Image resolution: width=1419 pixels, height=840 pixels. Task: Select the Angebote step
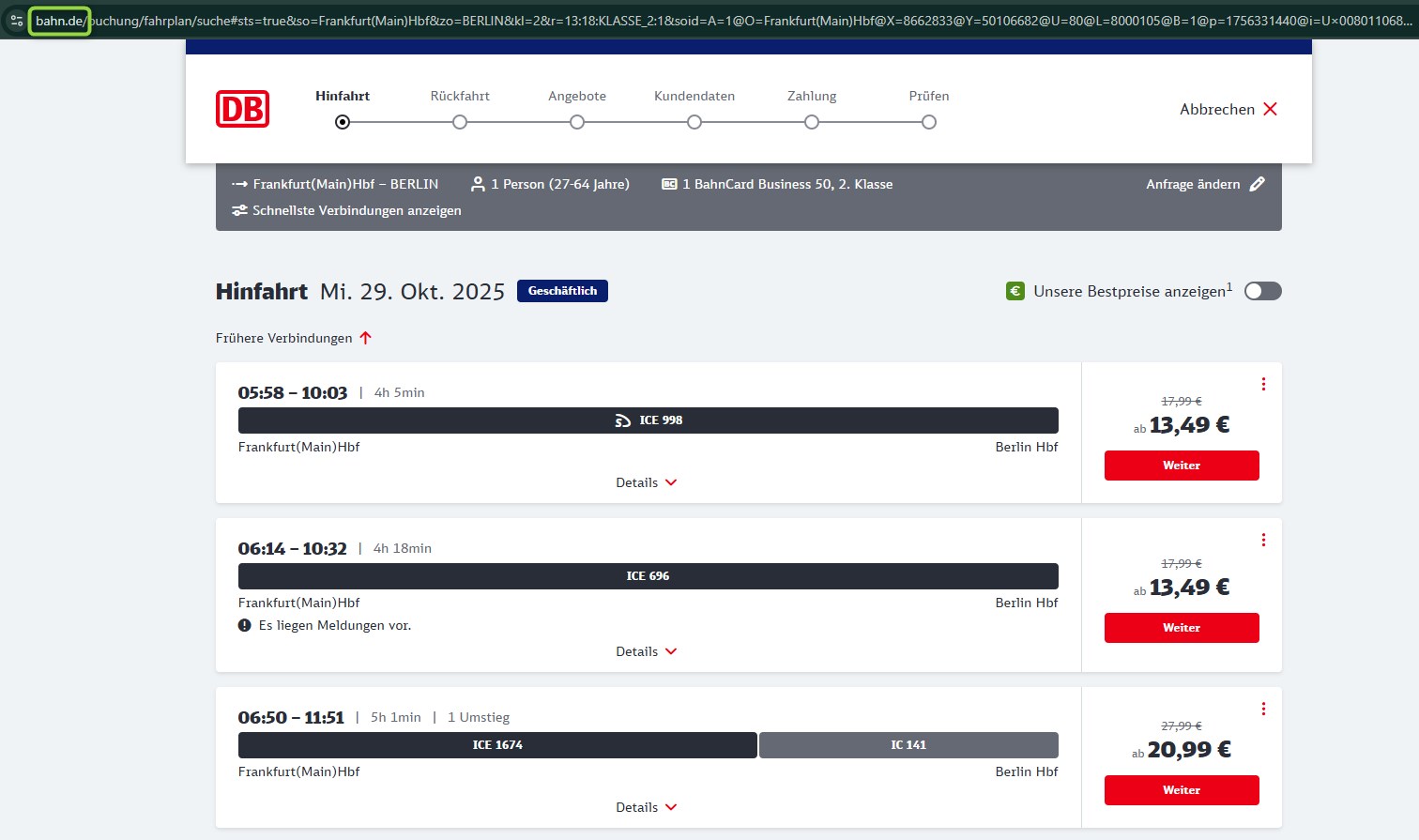pos(577,109)
